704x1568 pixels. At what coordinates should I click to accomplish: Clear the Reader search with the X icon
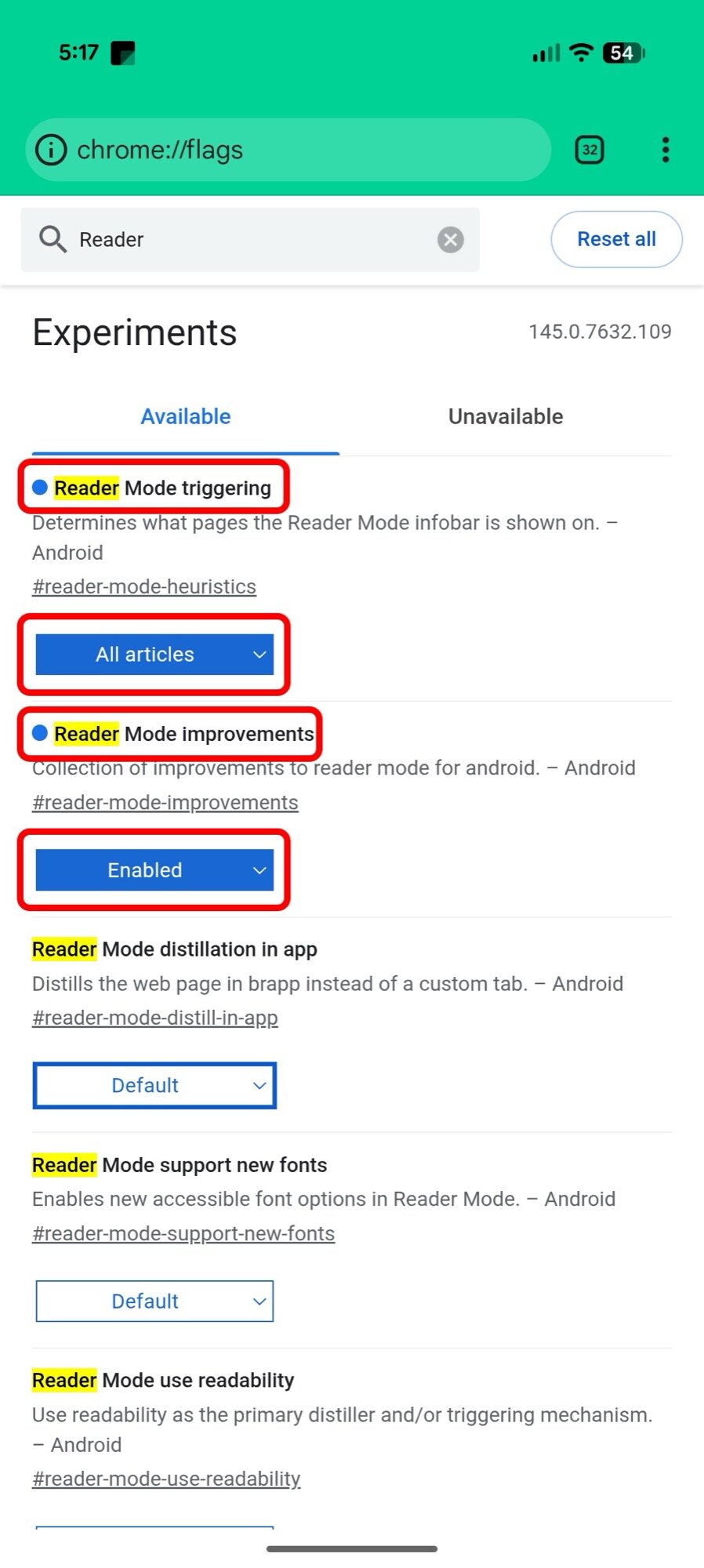(x=451, y=239)
